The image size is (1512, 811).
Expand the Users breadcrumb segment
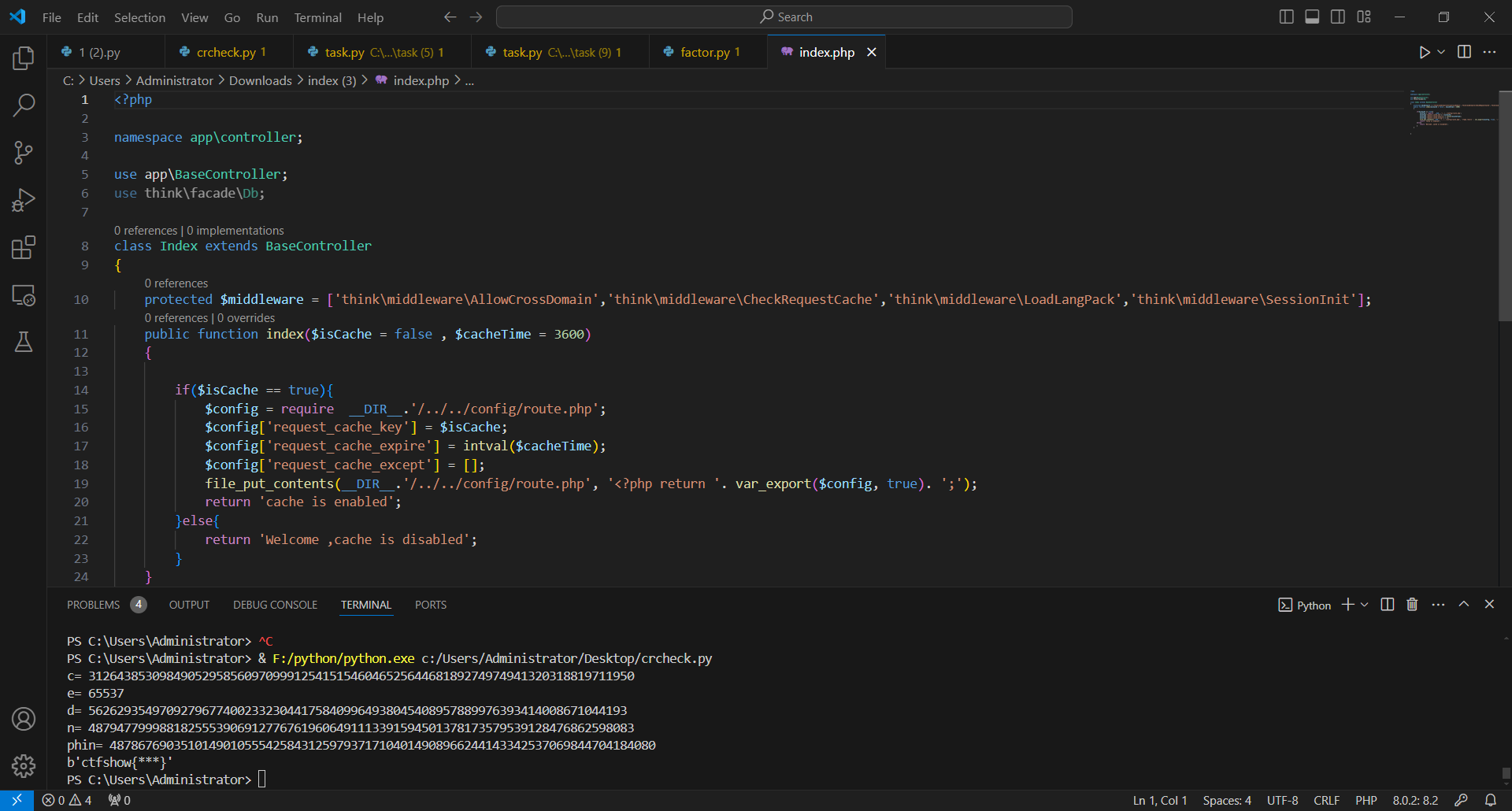point(105,81)
